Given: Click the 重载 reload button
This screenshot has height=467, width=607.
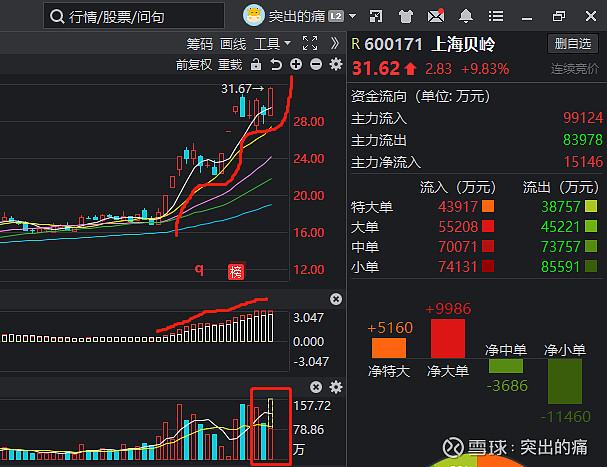Looking at the screenshot, I should pos(230,65).
